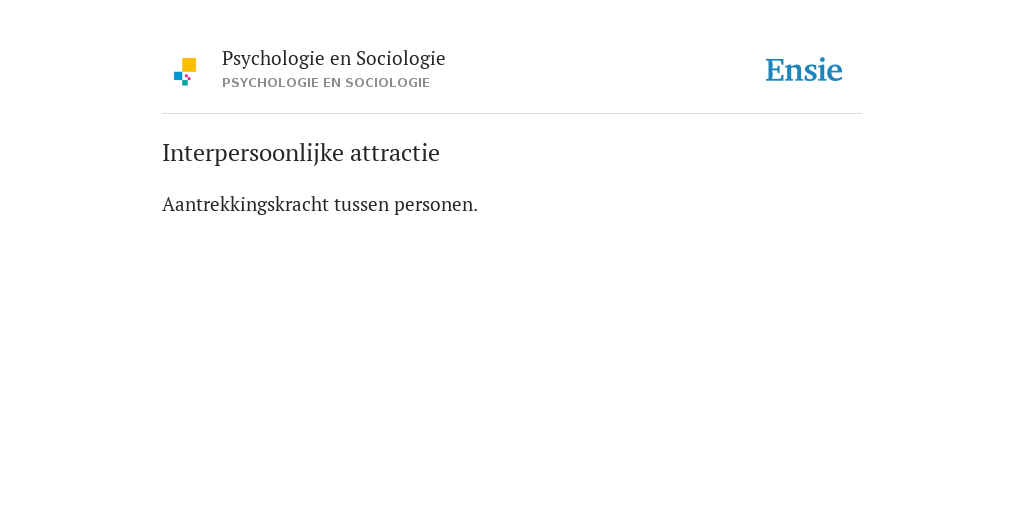The height and width of the screenshot is (512, 1024).
Task: Click the teal square in the logo
Action: [185, 83]
